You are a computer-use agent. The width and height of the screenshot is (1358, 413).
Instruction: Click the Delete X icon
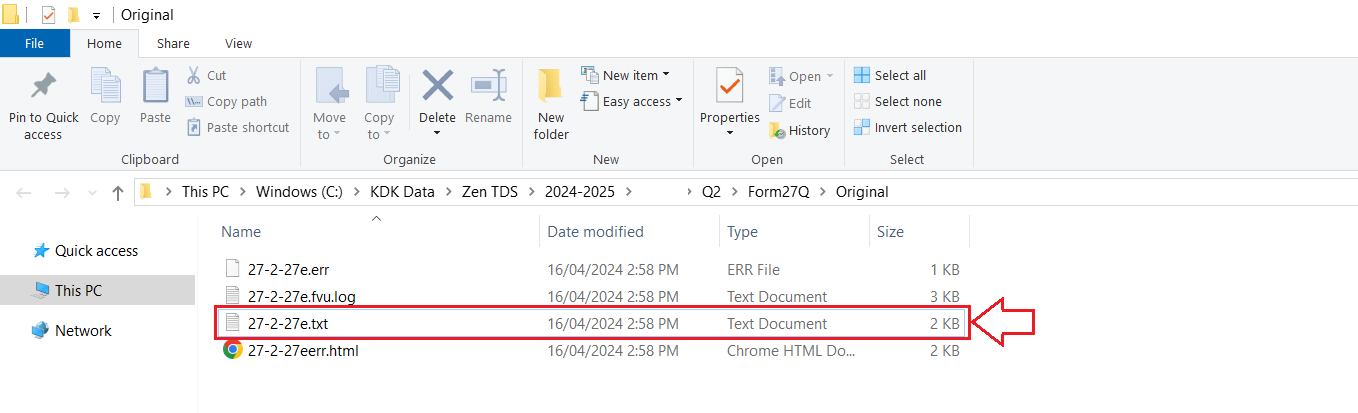[437, 85]
